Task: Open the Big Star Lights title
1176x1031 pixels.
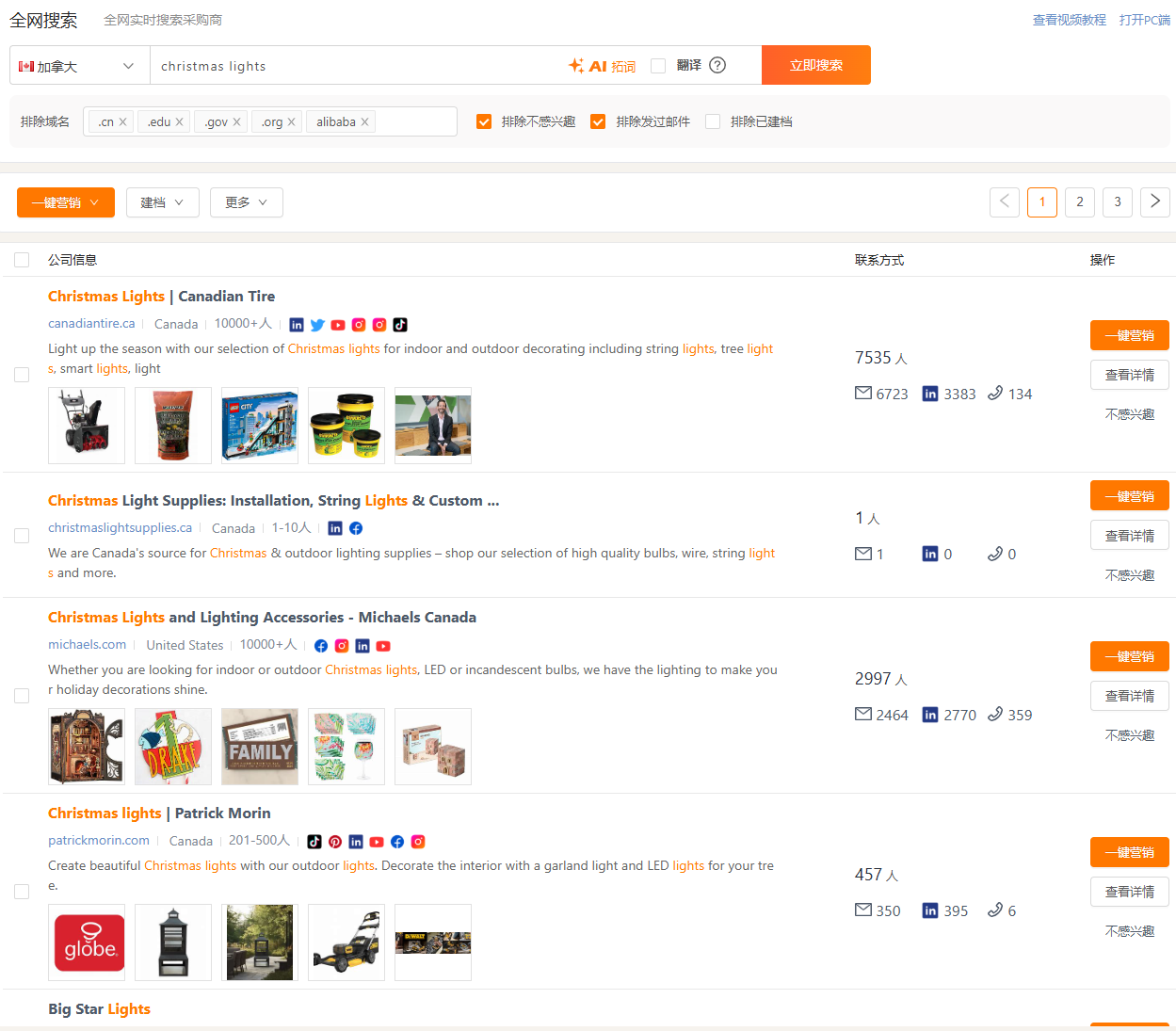Action: (99, 1008)
